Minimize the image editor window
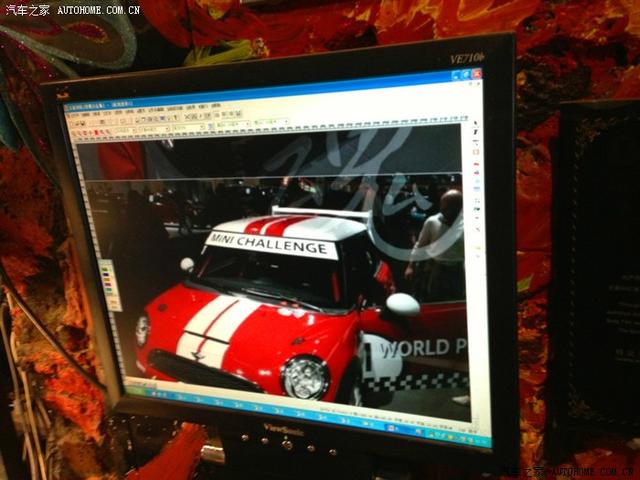The height and width of the screenshot is (480, 640). point(456,75)
